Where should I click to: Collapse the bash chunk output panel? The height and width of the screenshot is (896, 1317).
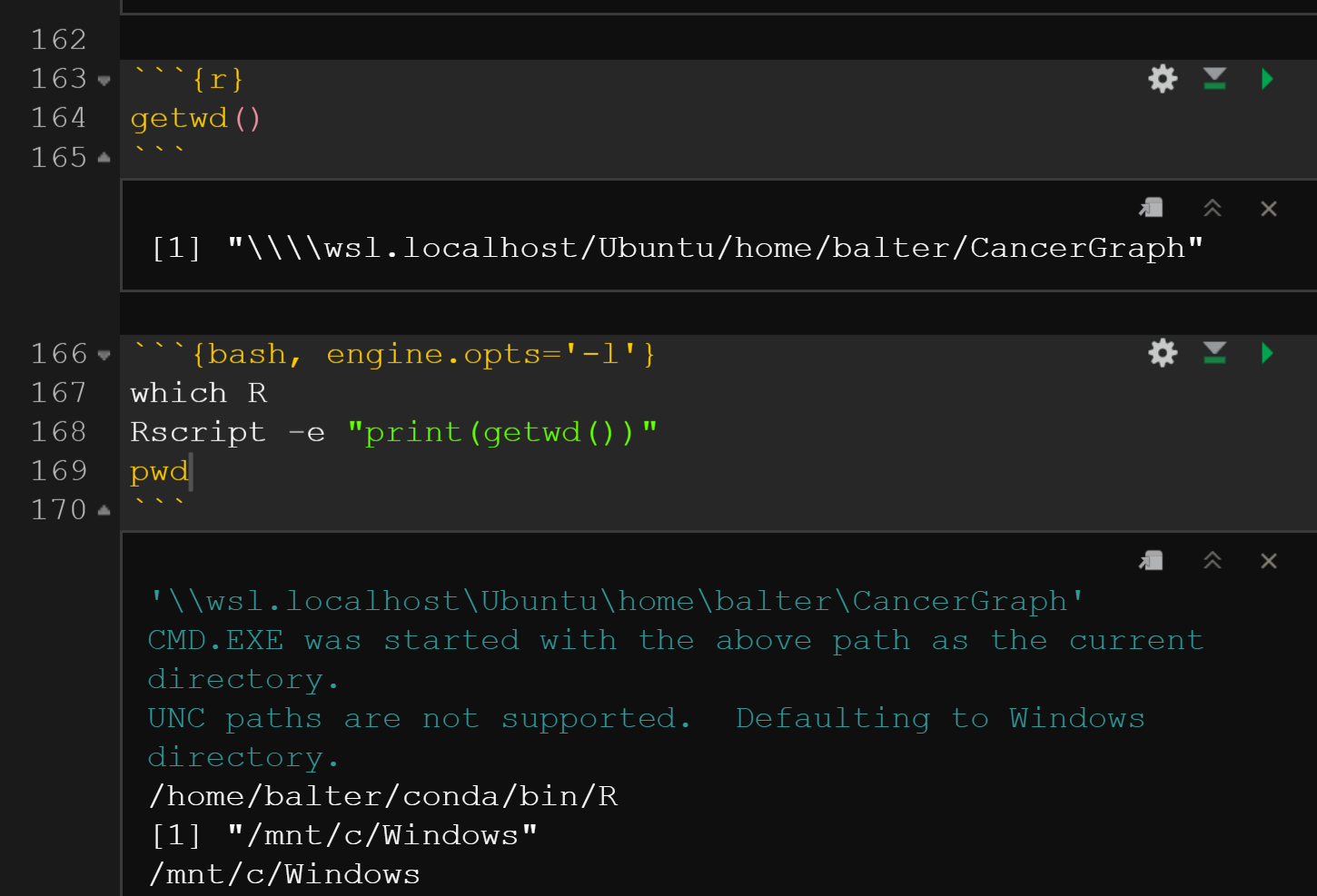pos(1213,560)
